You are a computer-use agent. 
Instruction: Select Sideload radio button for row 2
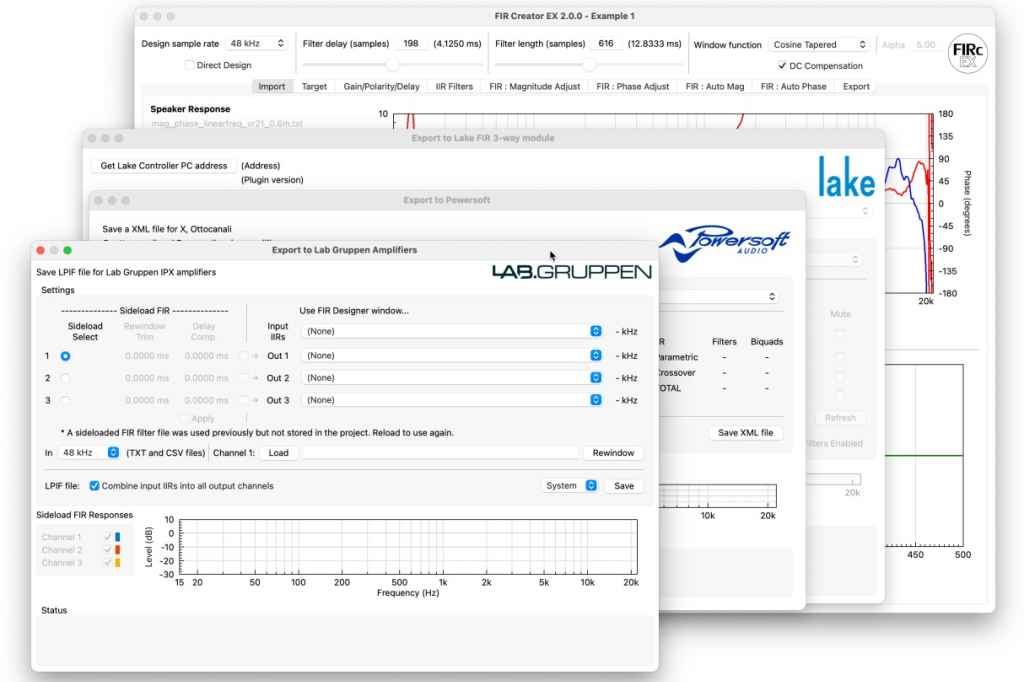pyautogui.click(x=65, y=378)
